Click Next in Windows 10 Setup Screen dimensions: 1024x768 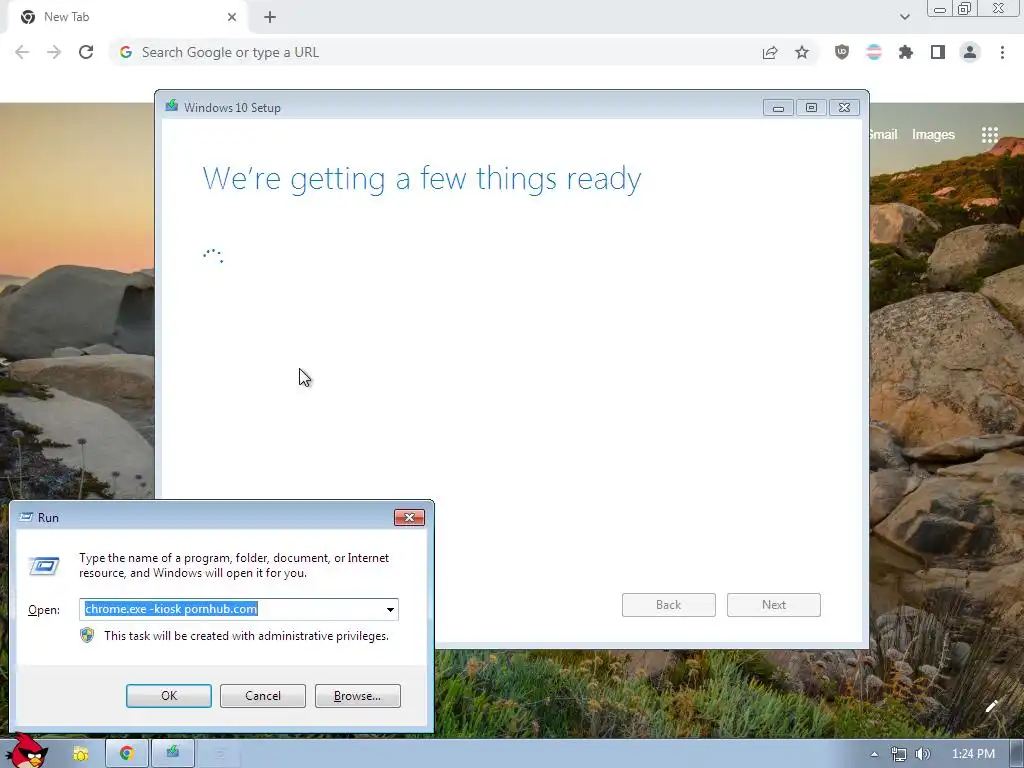pyautogui.click(x=774, y=605)
